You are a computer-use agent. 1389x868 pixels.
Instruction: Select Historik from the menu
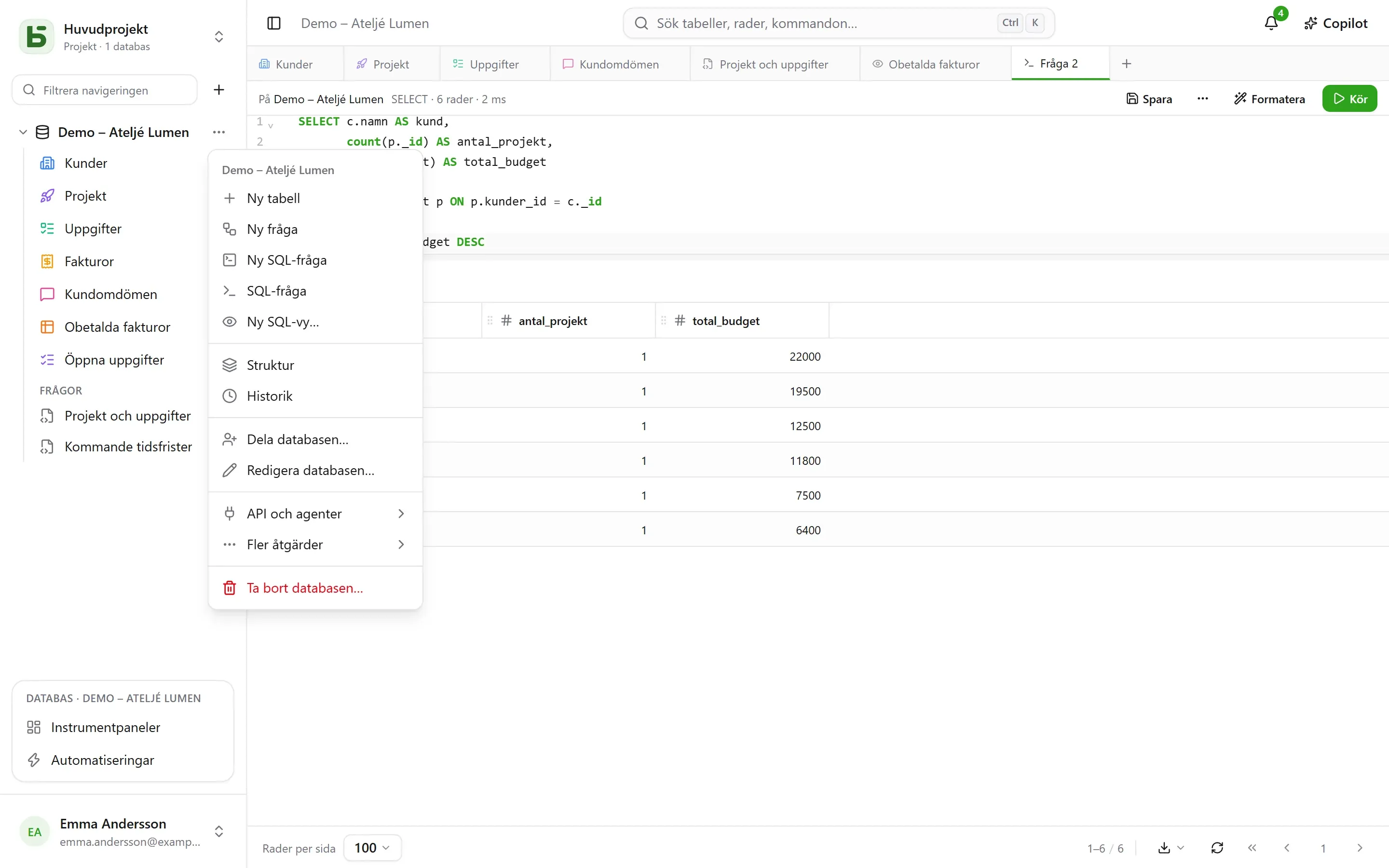point(315,396)
